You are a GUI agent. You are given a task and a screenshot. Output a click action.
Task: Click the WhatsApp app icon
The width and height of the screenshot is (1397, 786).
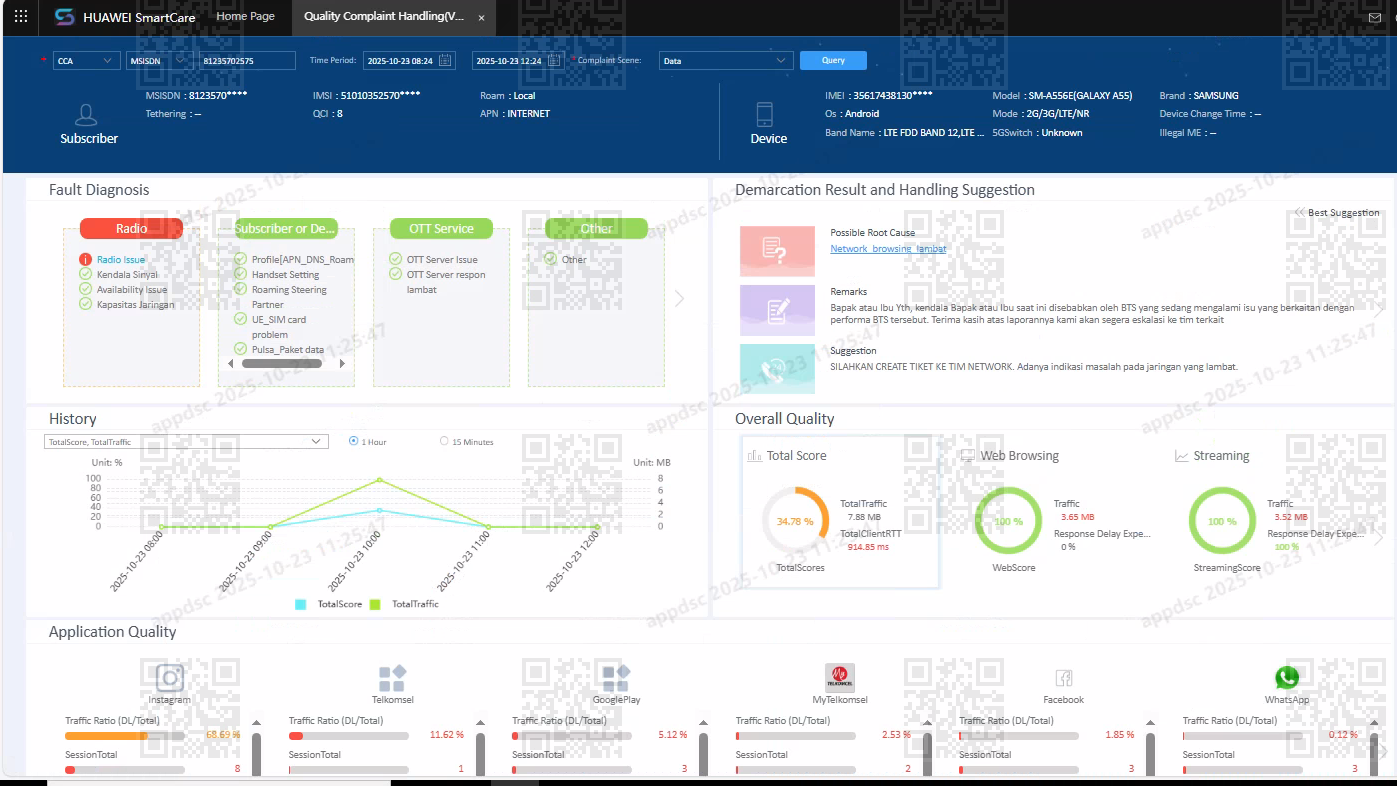pyautogui.click(x=1287, y=678)
